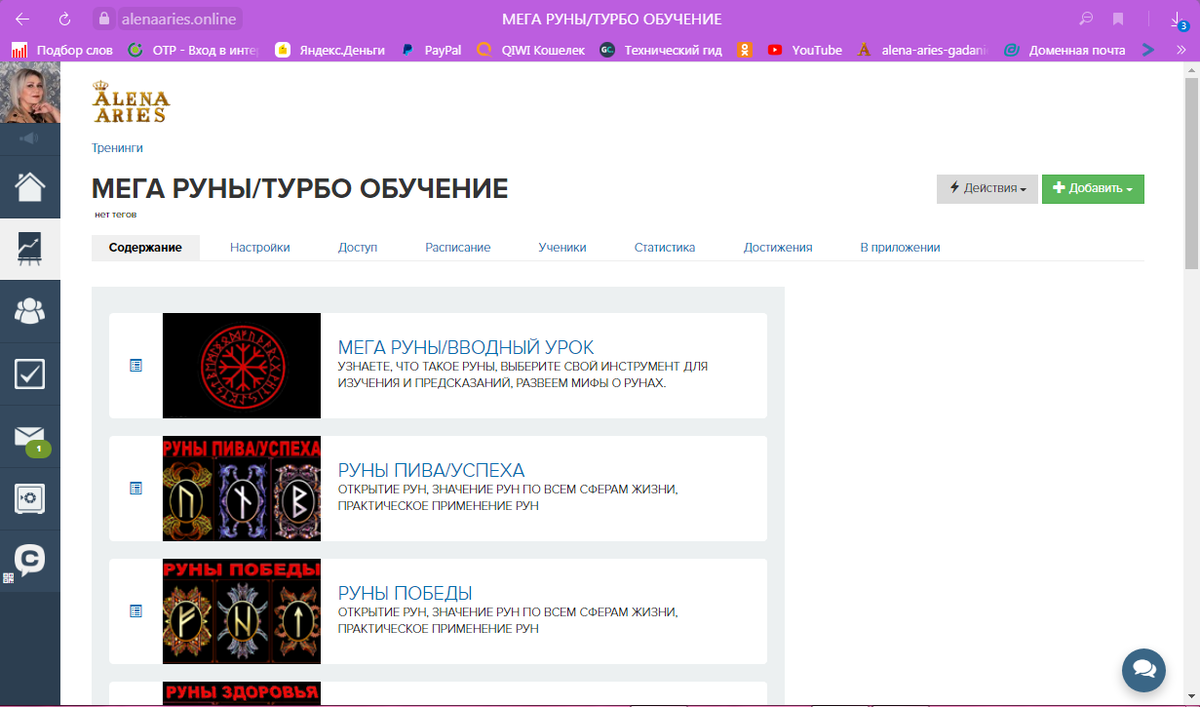This screenshot has height=707, width=1200.
Task: Bookmark this page with bookmark icon
Action: (x=1118, y=19)
